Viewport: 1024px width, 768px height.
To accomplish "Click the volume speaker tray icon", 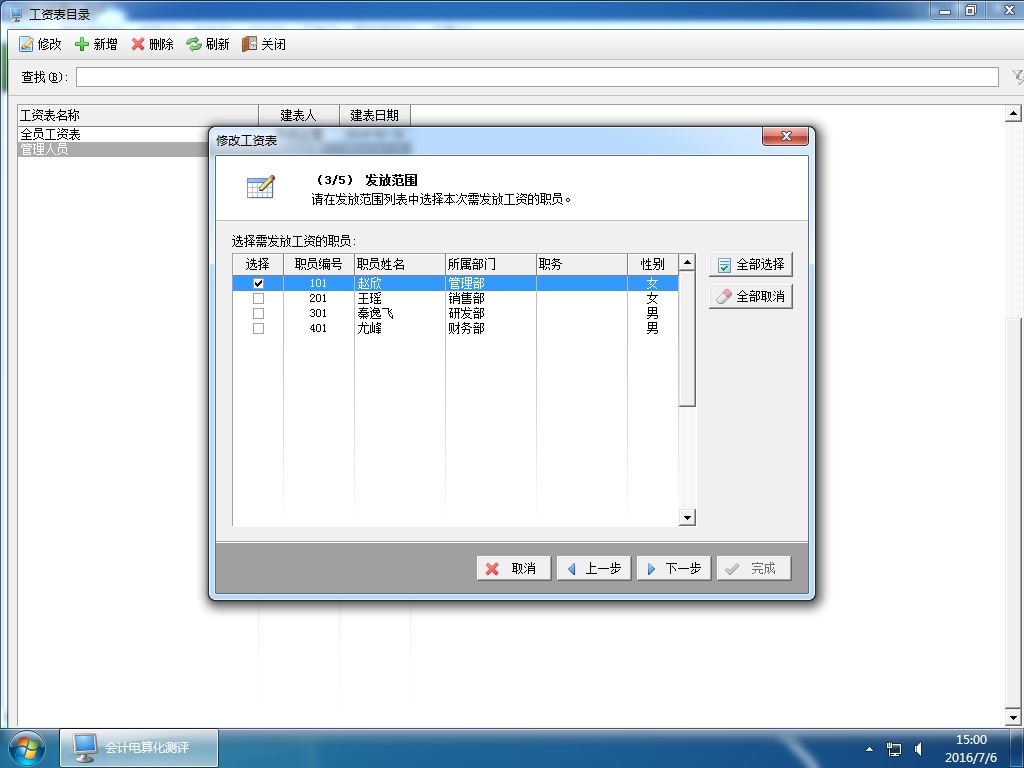I will (918, 749).
